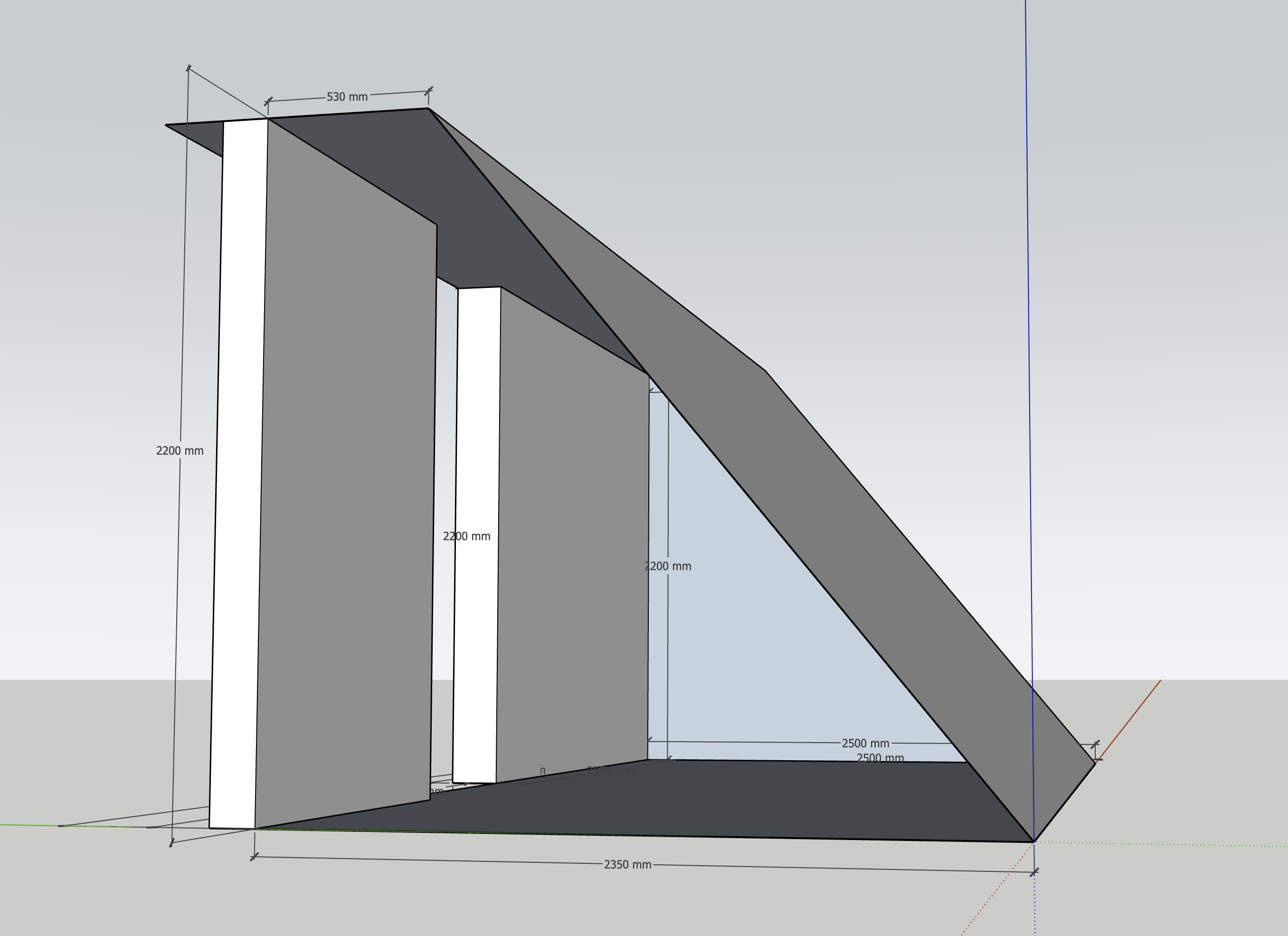Click the 2200 mm label near back wall
Viewport: 1288px width, 936px height.
pos(668,566)
